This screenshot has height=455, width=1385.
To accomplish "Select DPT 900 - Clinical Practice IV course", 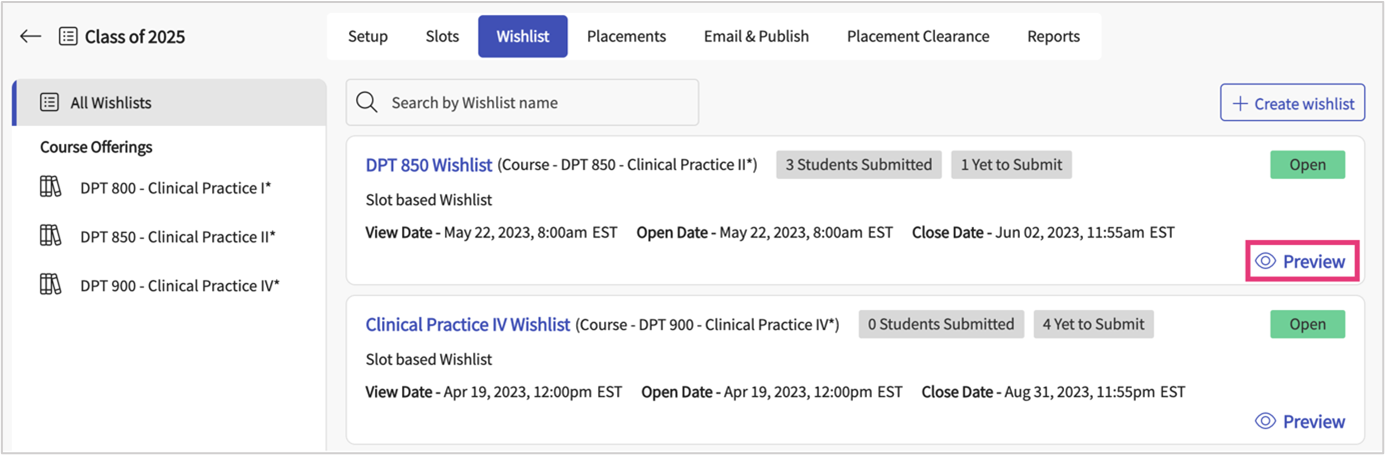I will 179,286.
